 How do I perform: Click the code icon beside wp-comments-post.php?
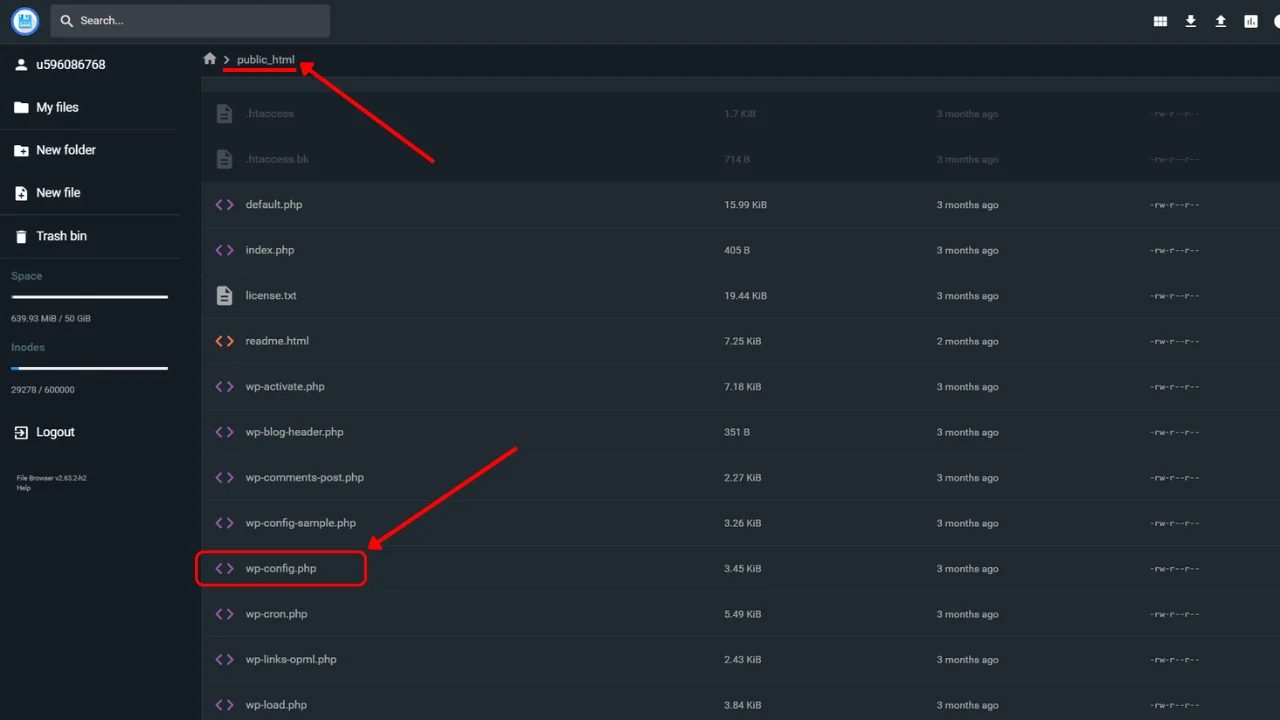pyautogui.click(x=225, y=478)
